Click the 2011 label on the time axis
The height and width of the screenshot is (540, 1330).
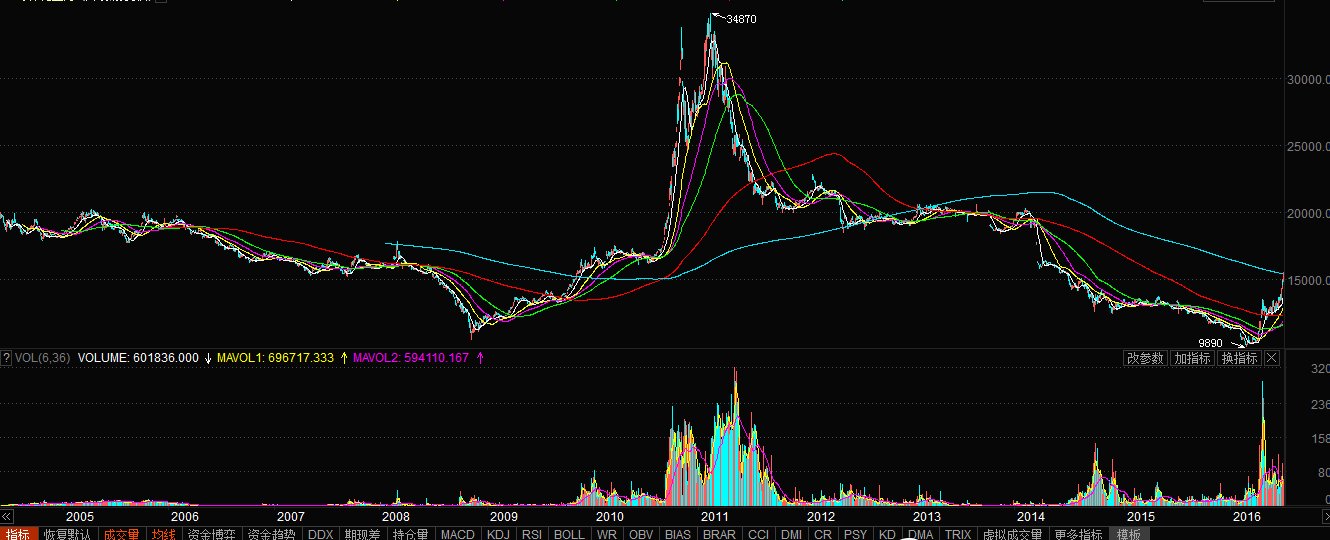pos(715,516)
